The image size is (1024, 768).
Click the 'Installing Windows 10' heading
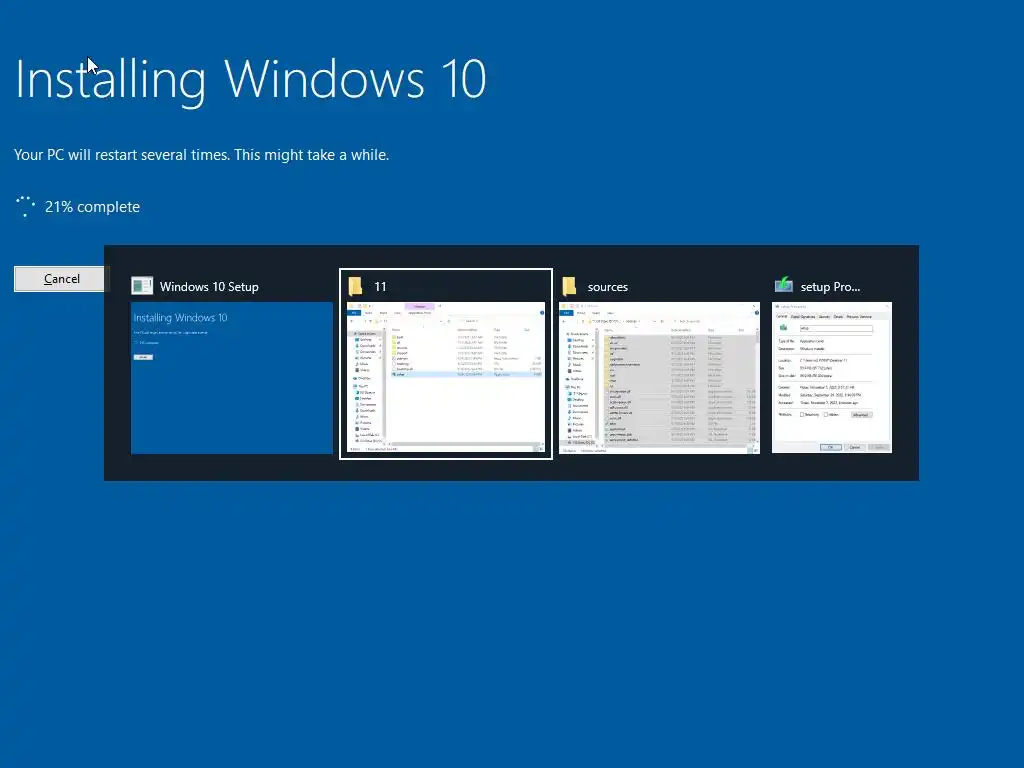coord(250,80)
